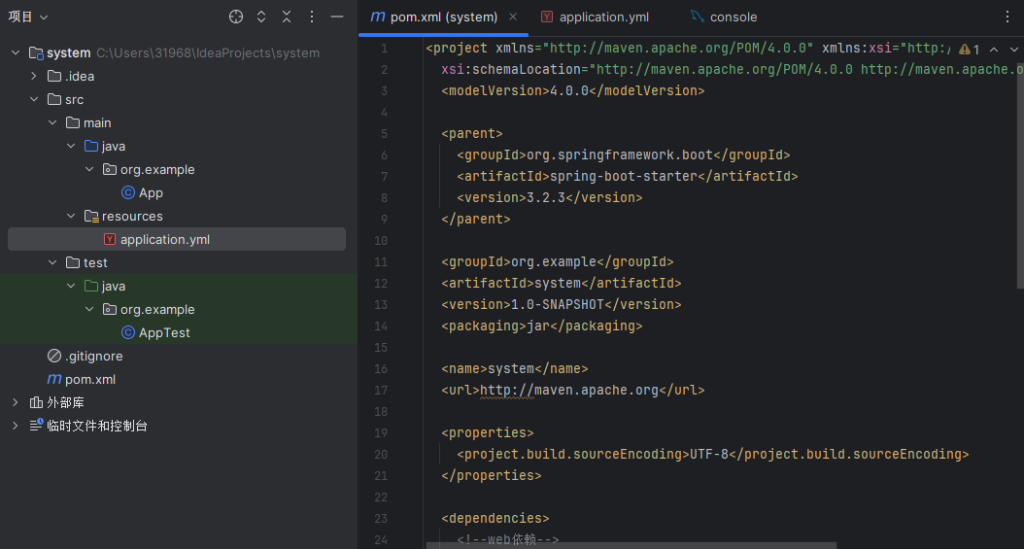This screenshot has height=549, width=1024.
Task: Collapse the resources folder
Action: (x=70, y=216)
